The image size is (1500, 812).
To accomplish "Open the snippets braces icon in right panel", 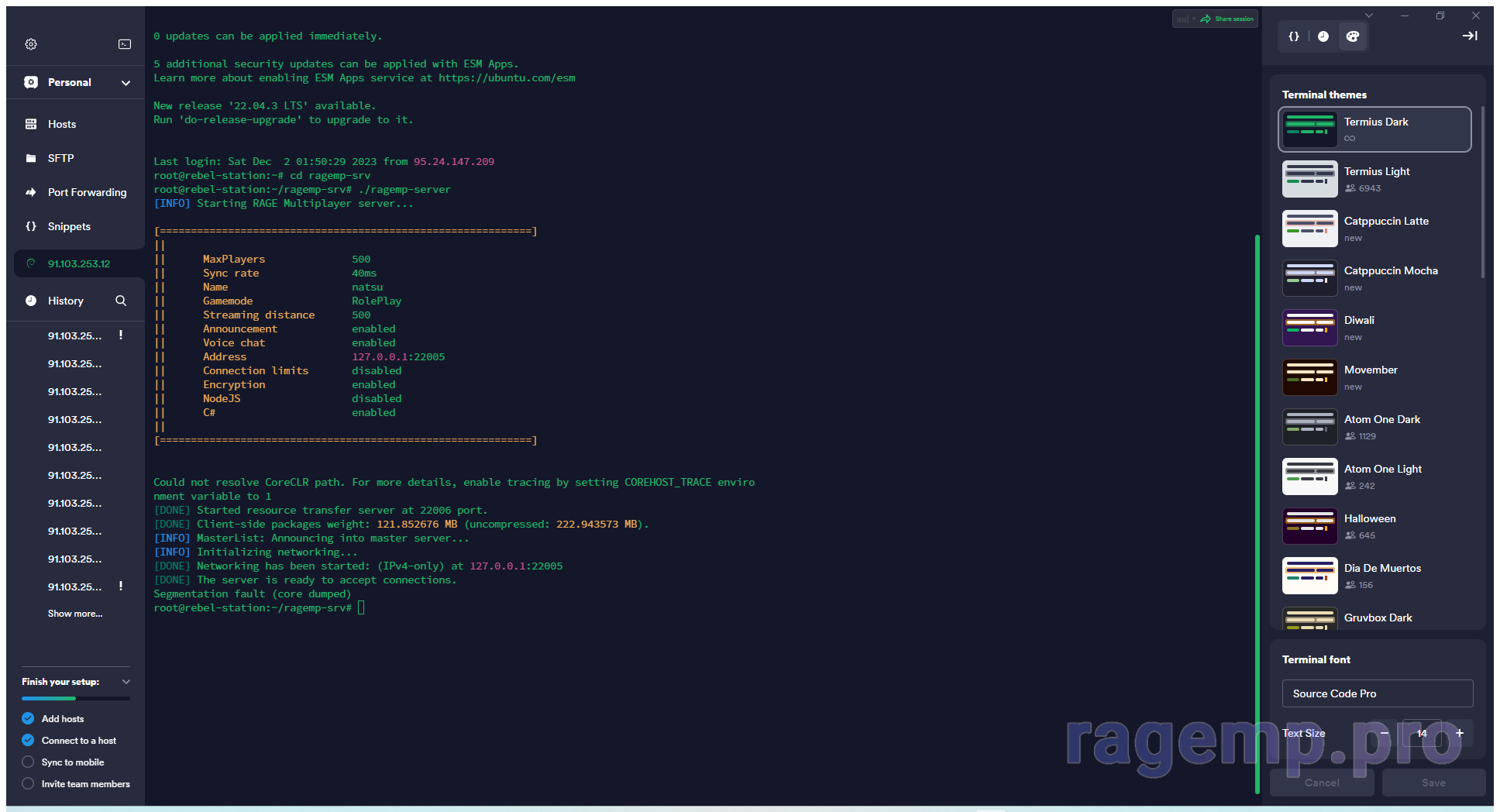I will (1293, 36).
